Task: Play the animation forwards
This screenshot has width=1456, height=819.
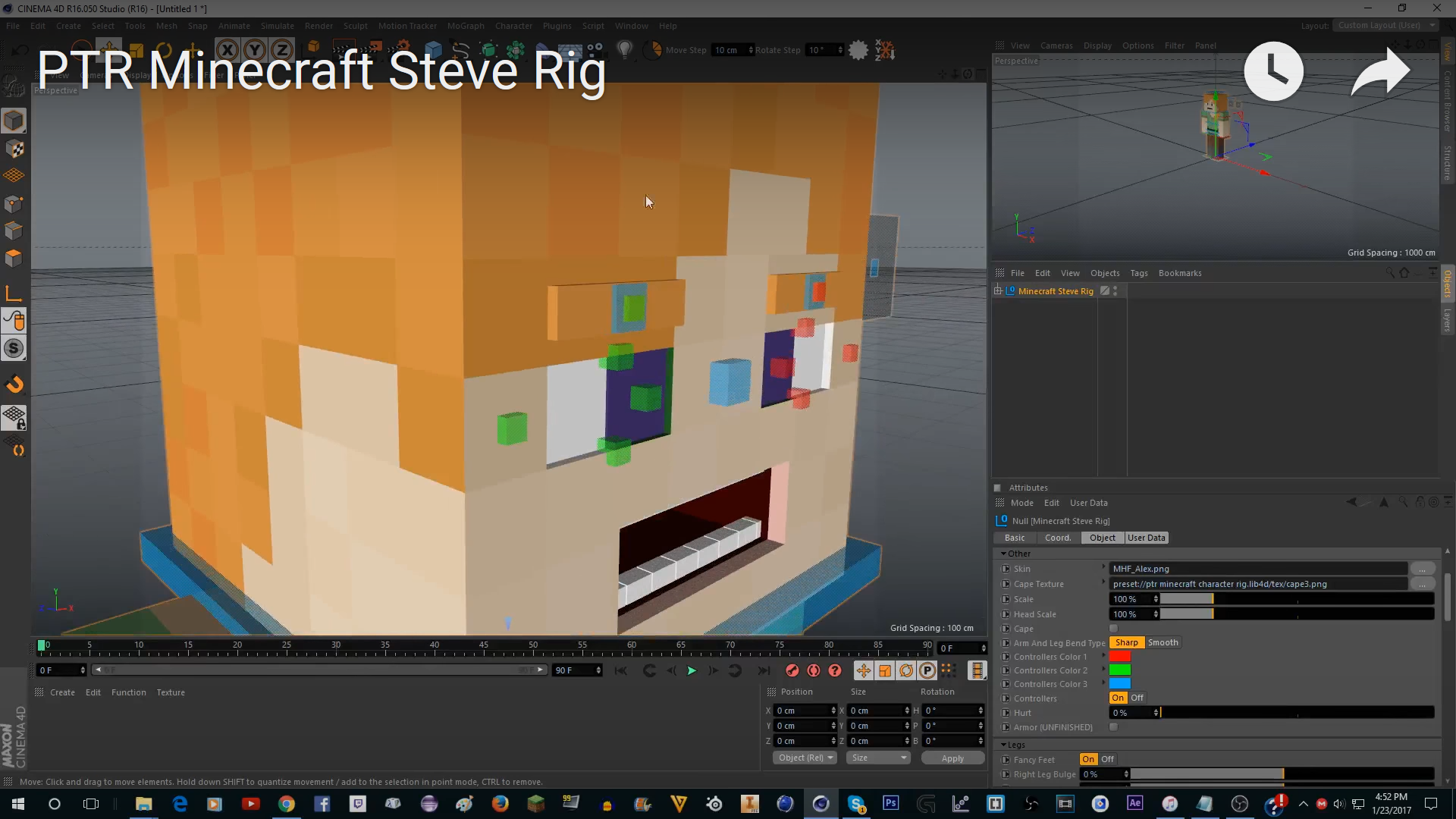Action: (691, 670)
